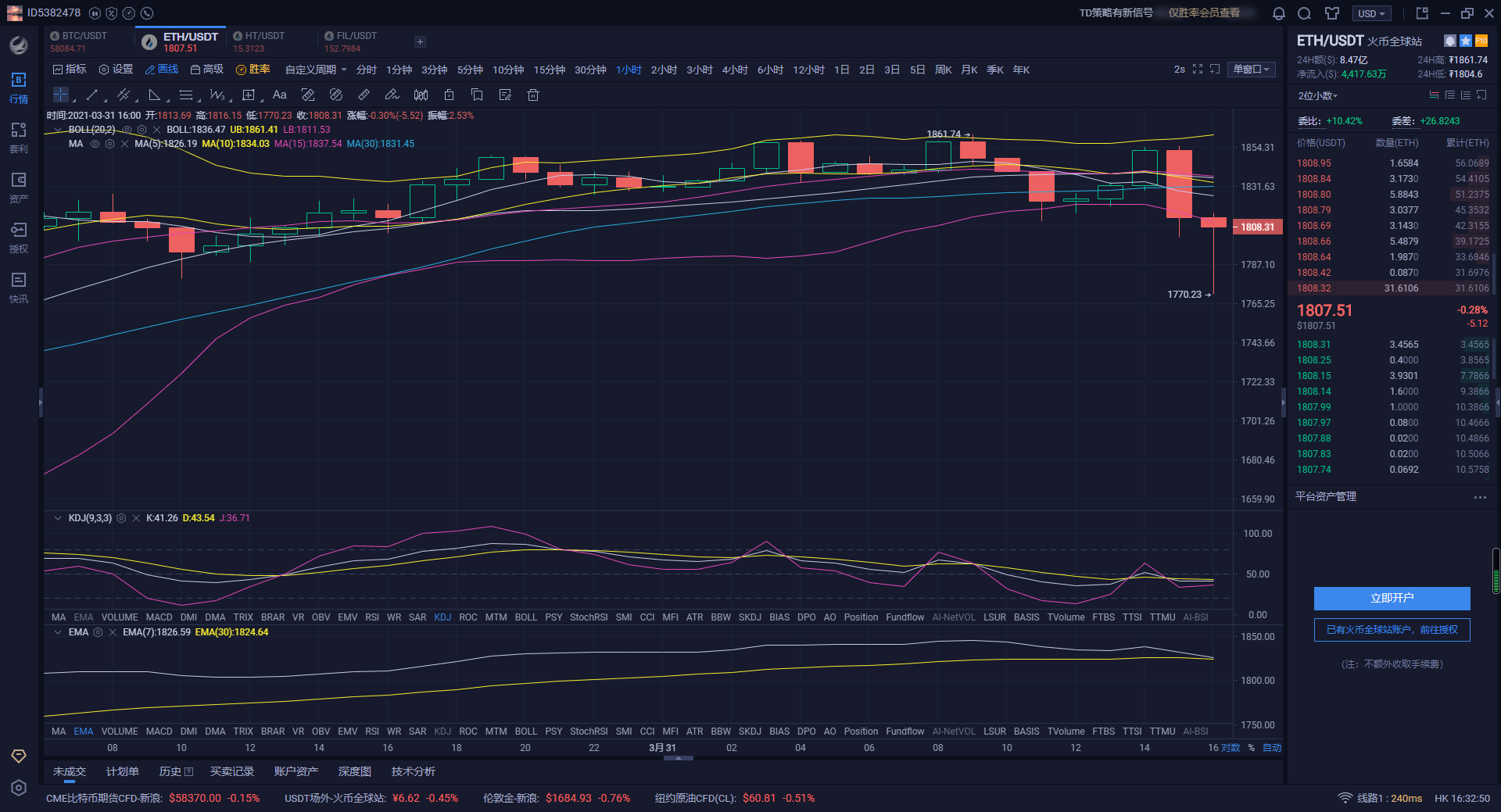The width and height of the screenshot is (1501, 812).
Task: Toggle BOLL indicator visibility eye
Action: point(128,130)
